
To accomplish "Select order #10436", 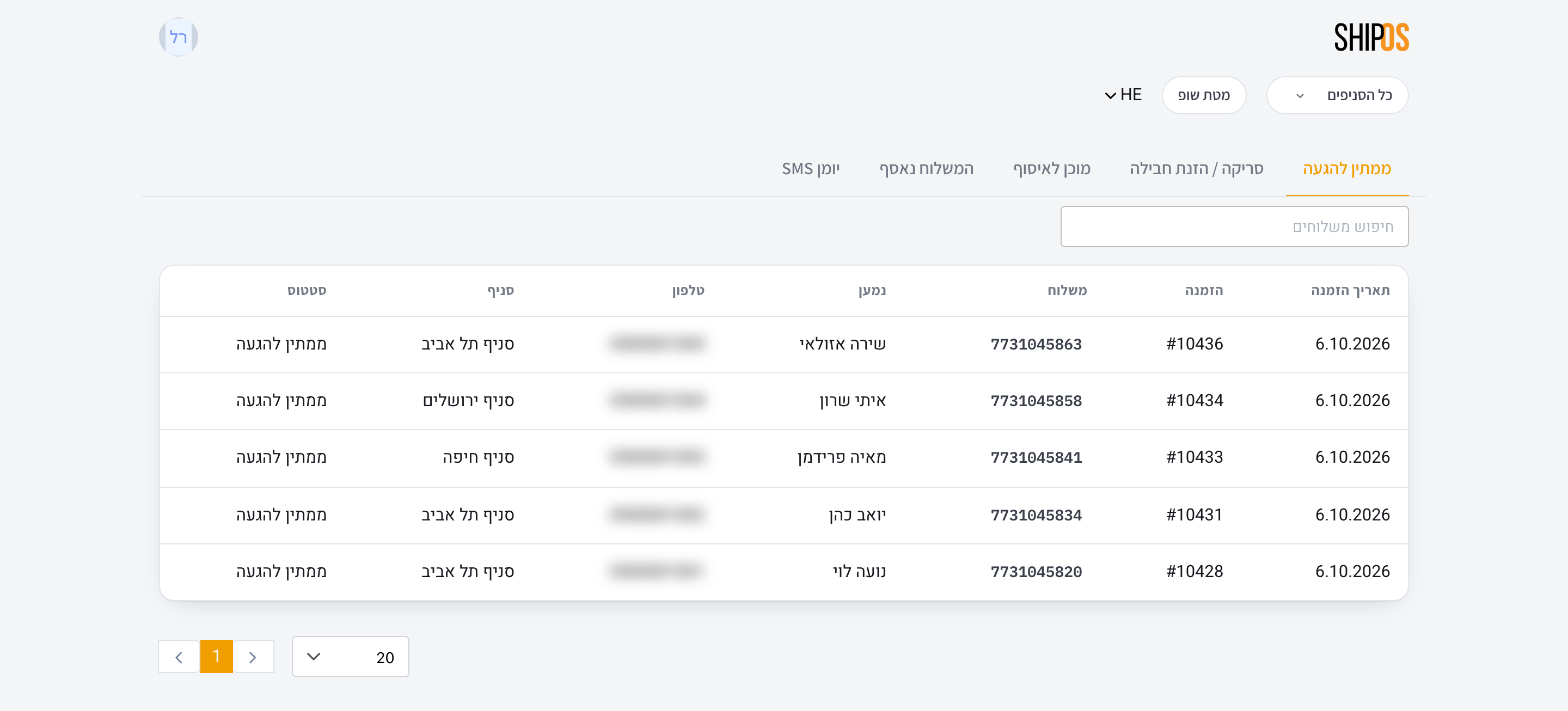I will coord(1195,344).
